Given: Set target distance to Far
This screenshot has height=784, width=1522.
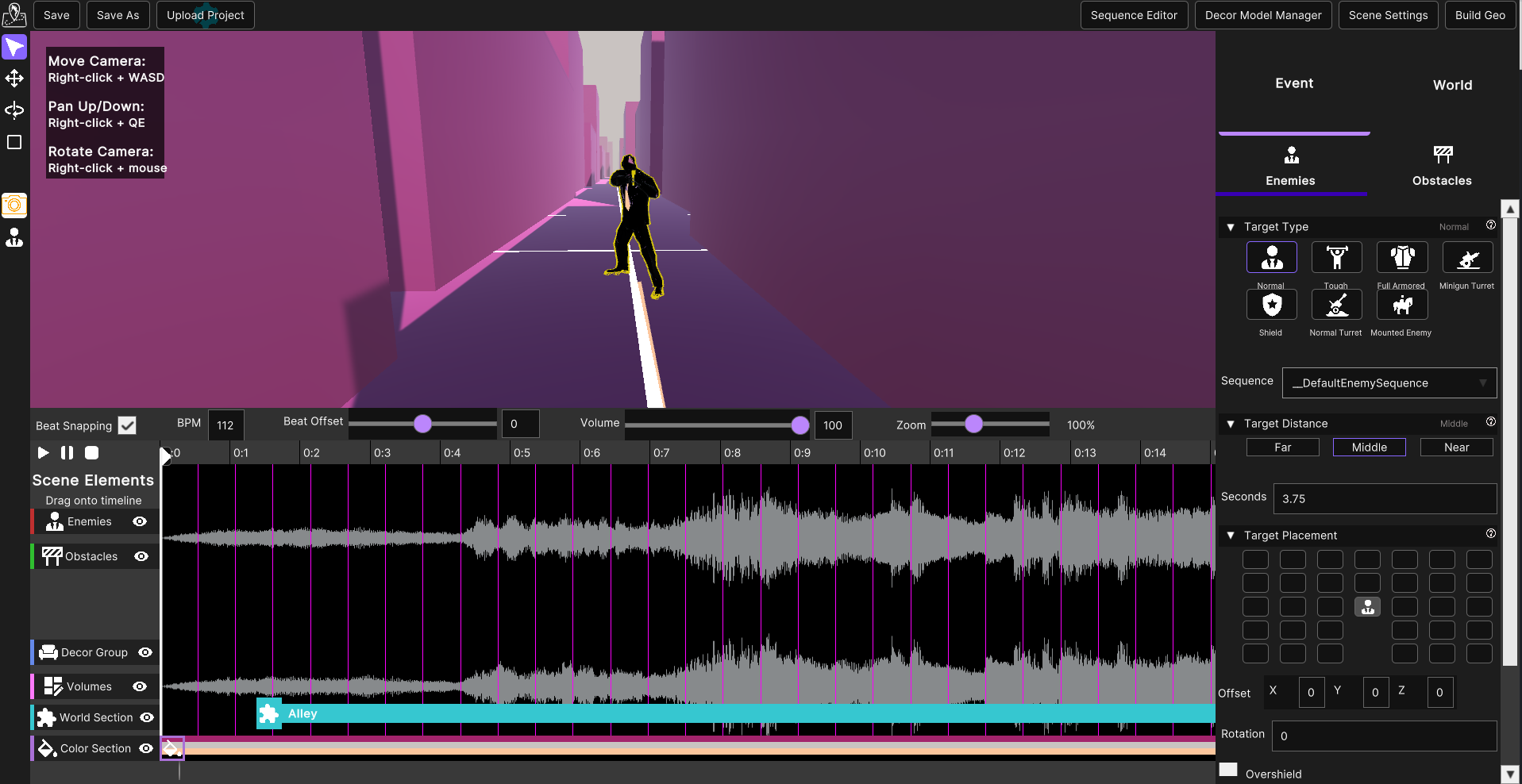Looking at the screenshot, I should pos(1282,448).
